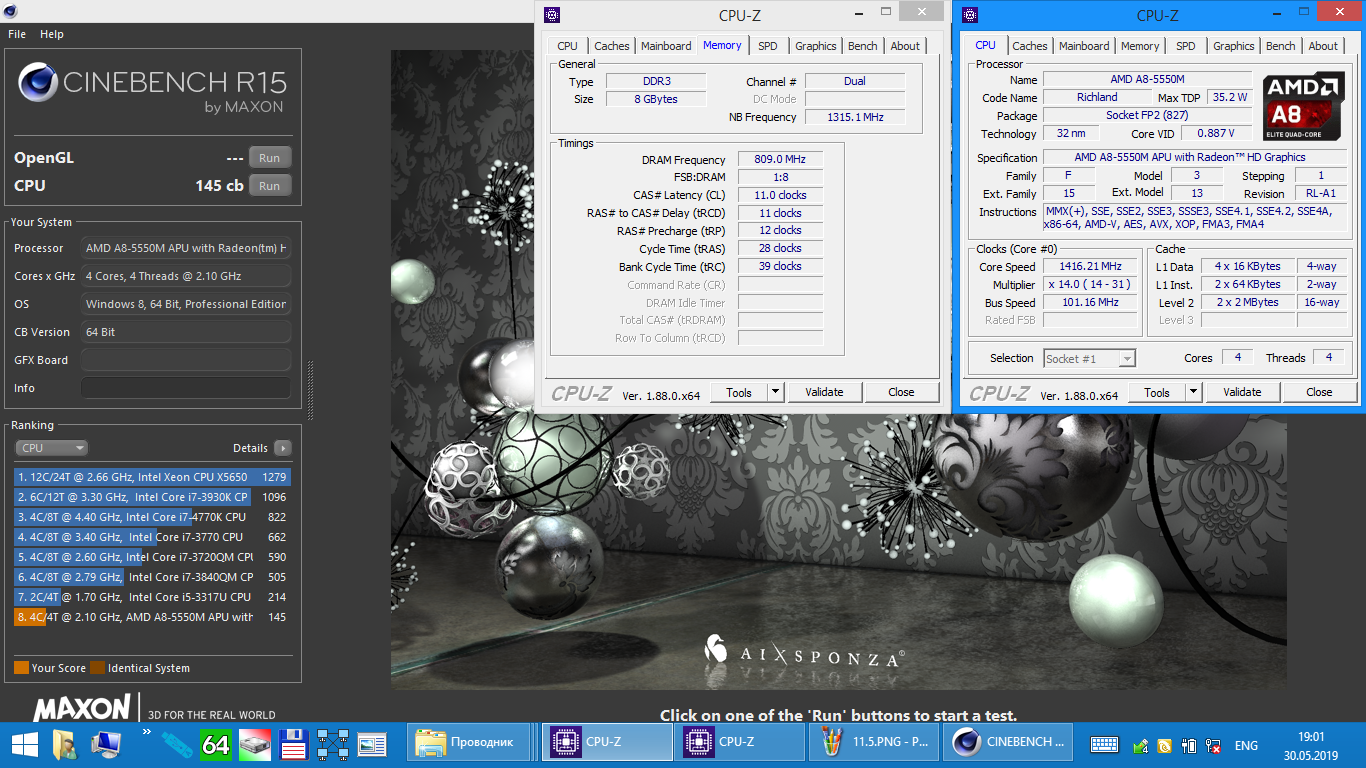The image size is (1366, 768).
Task: Select the Intel Xeon CPU X5650 ranking row
Action: click(x=152, y=477)
